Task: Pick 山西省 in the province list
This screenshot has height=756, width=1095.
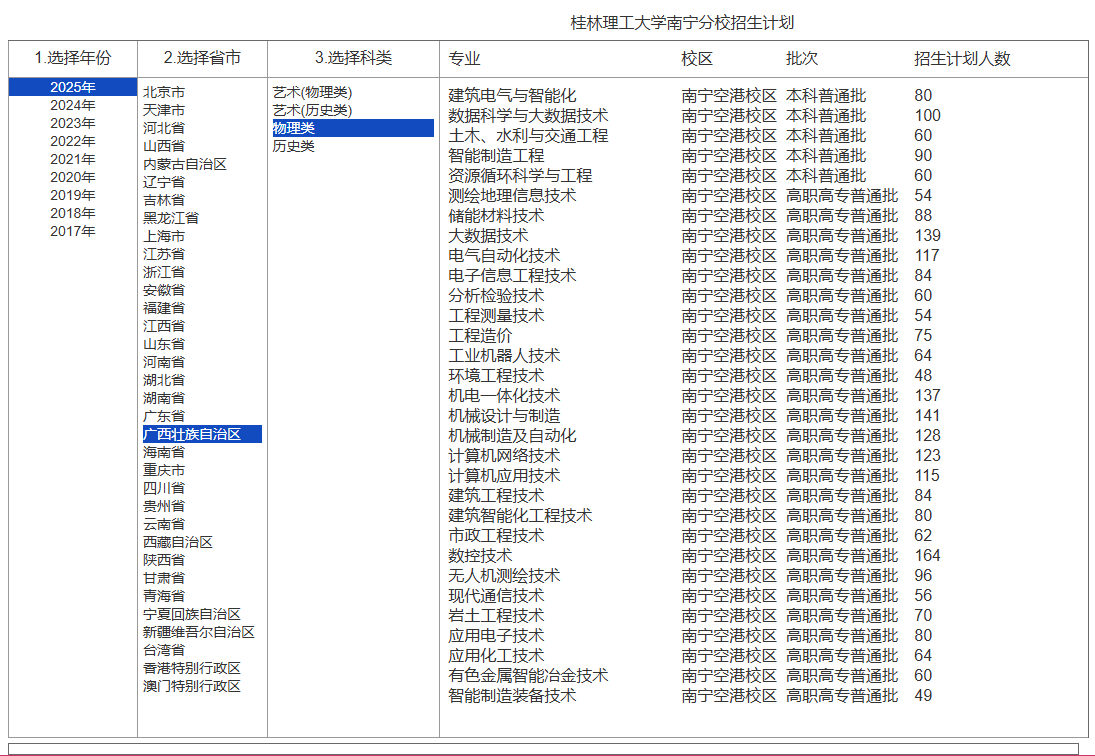Action: coord(164,147)
